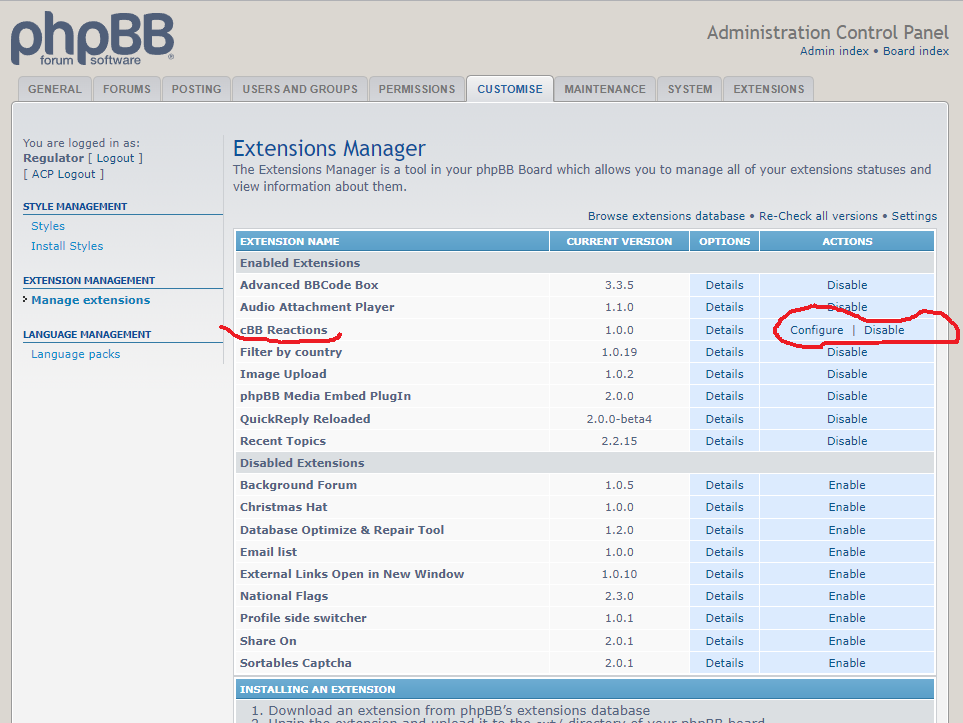Enable External Links Open in New Window
The width and height of the screenshot is (963, 723).
tap(847, 574)
